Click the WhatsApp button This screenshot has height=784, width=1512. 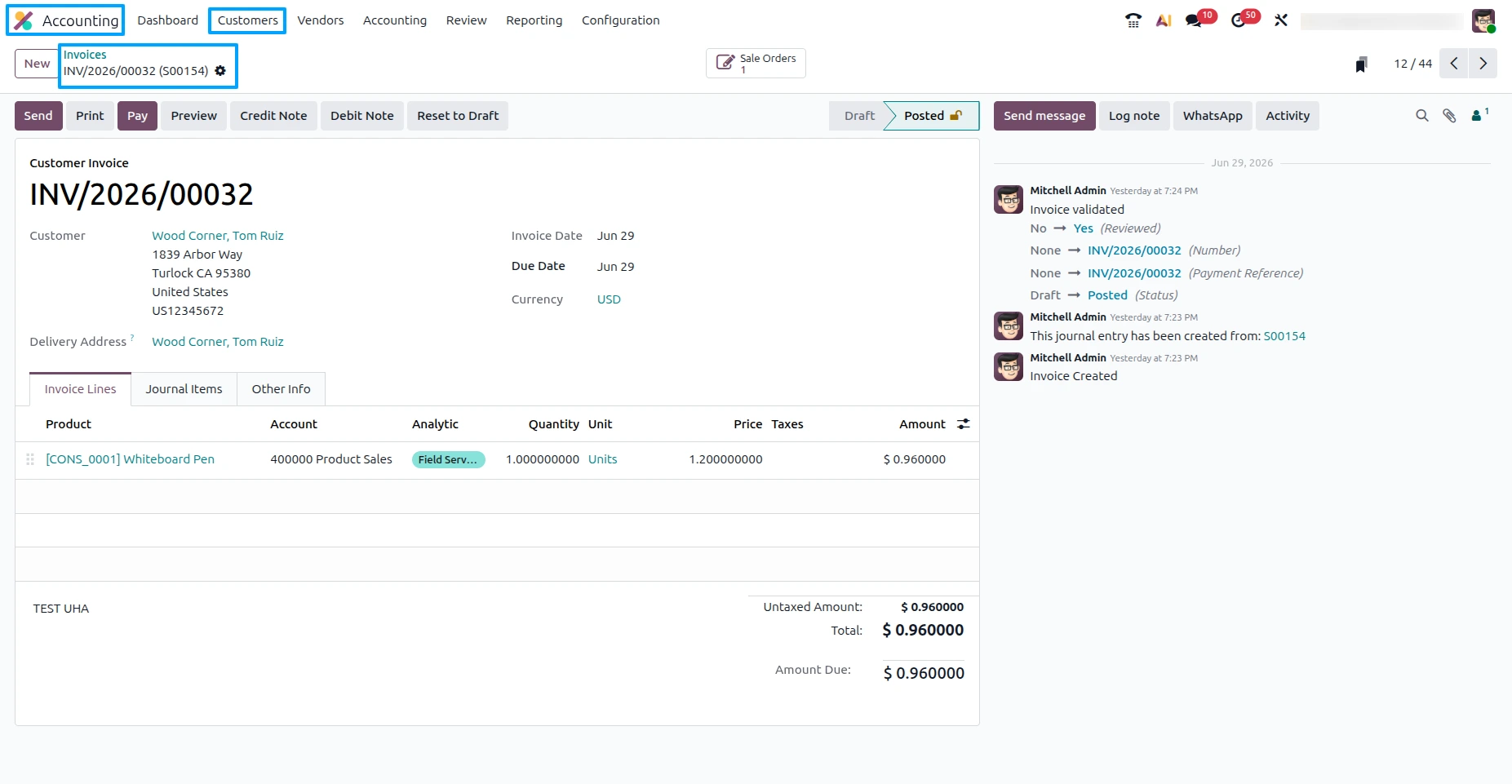click(x=1213, y=116)
